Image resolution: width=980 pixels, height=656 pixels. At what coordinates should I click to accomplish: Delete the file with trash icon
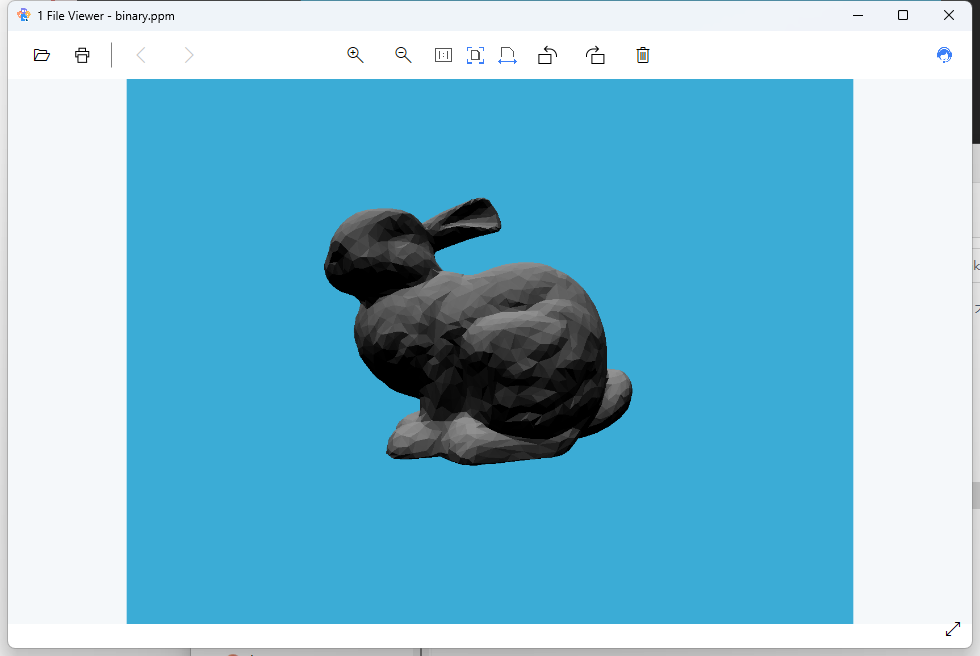pos(642,55)
